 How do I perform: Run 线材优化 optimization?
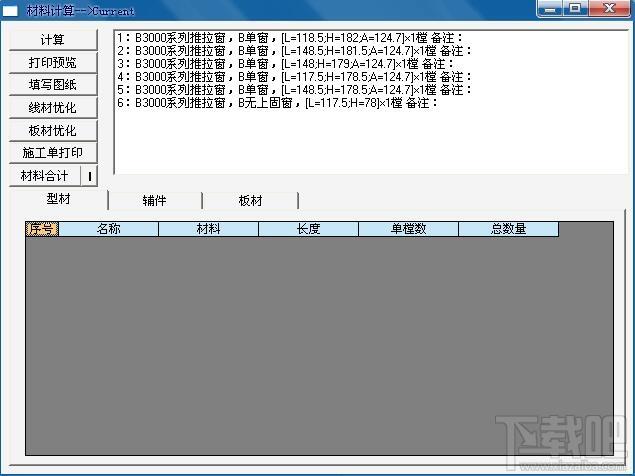tap(53, 108)
